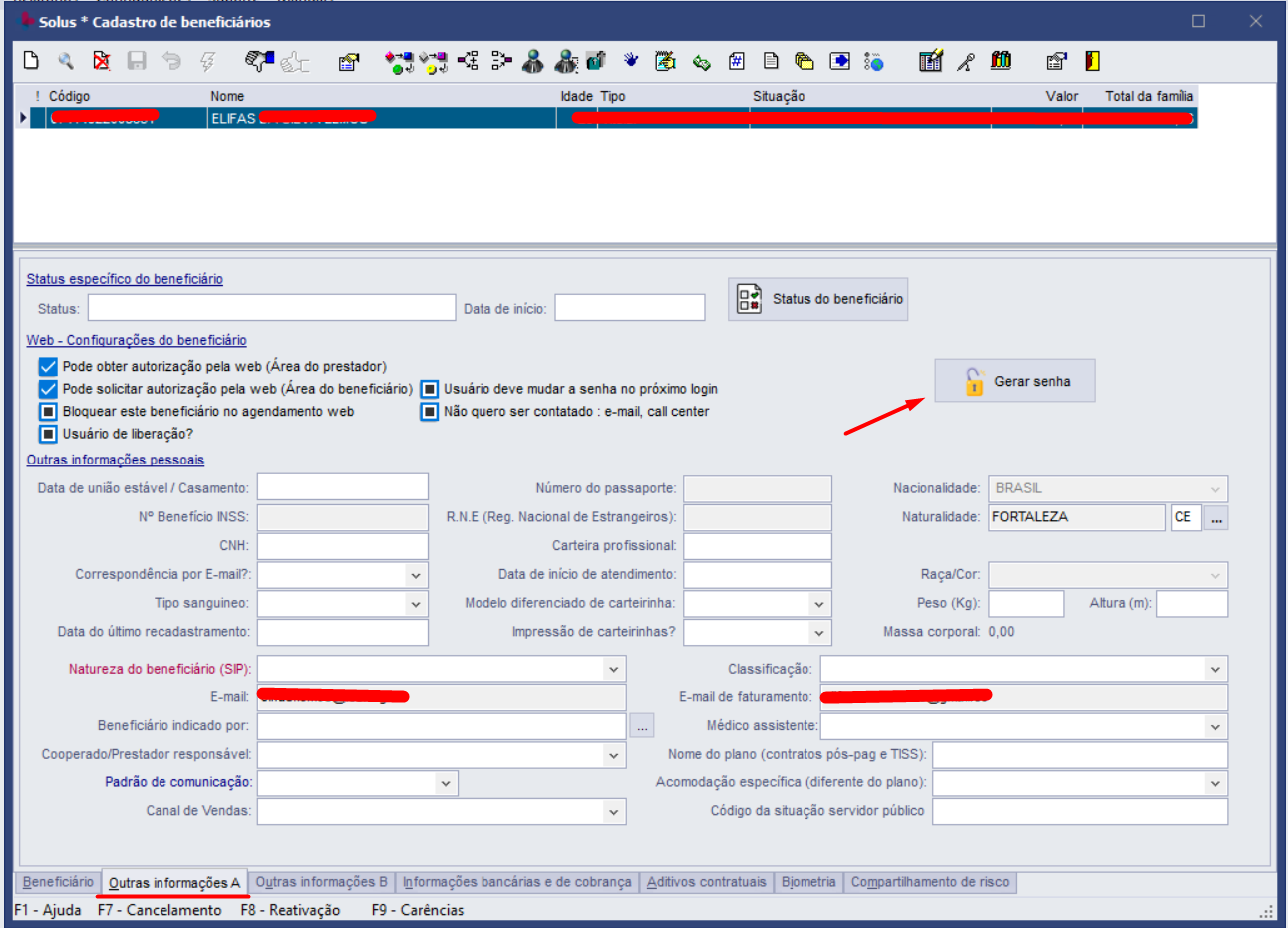Click the page with red X delete icon
The height and width of the screenshot is (928, 1288).
click(x=101, y=61)
